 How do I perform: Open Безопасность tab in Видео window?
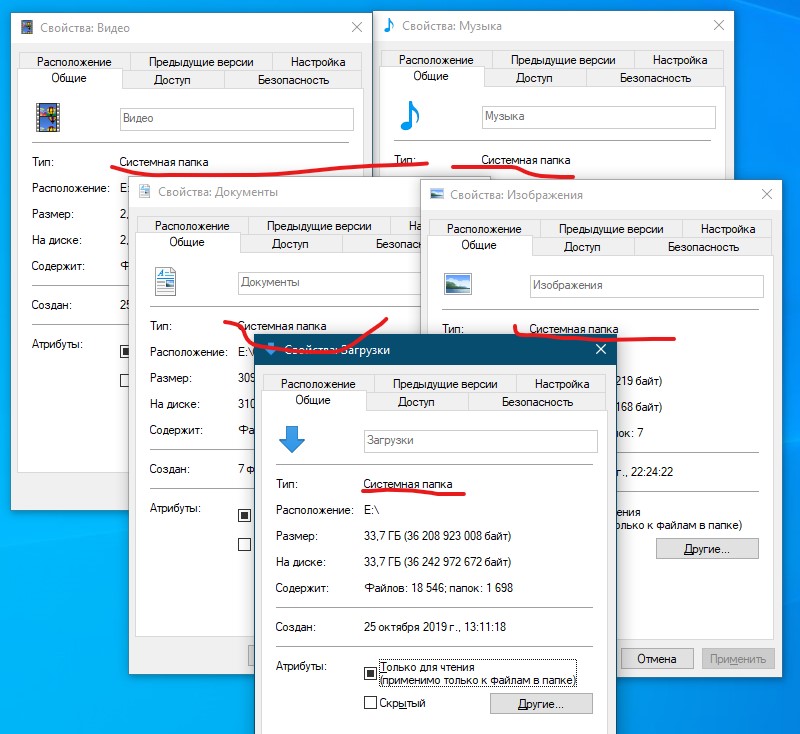point(293,80)
